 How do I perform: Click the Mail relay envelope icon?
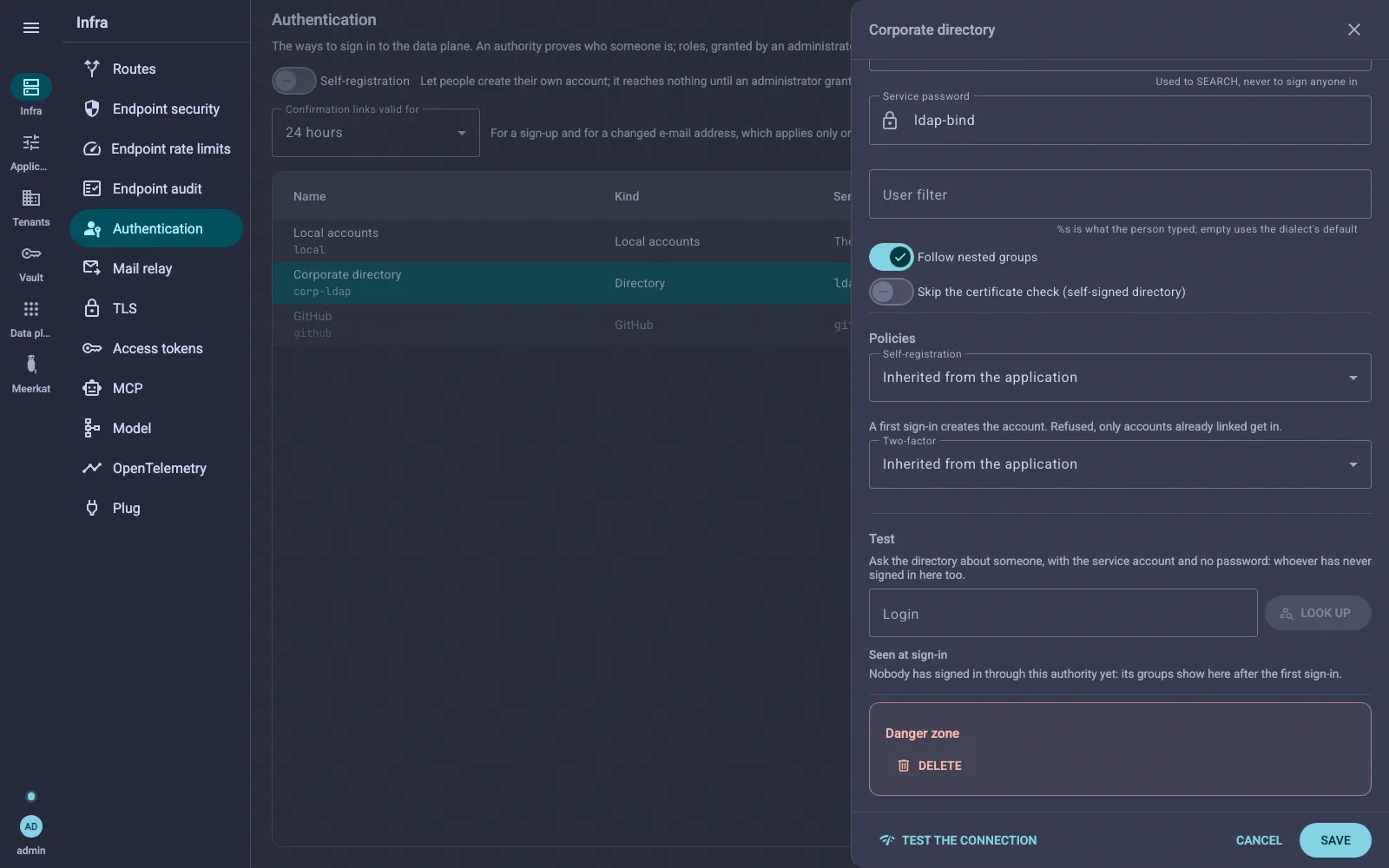(x=92, y=268)
